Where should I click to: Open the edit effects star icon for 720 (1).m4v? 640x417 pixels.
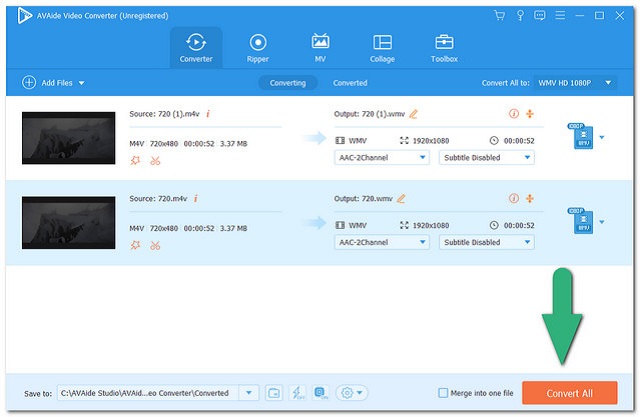pyautogui.click(x=135, y=160)
